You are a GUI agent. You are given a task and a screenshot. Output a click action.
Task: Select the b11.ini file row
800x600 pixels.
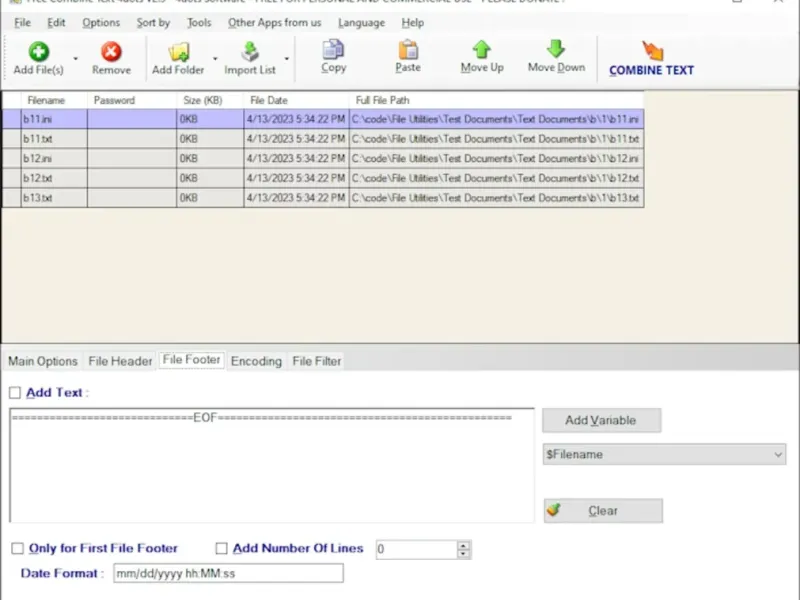[x=323, y=119]
